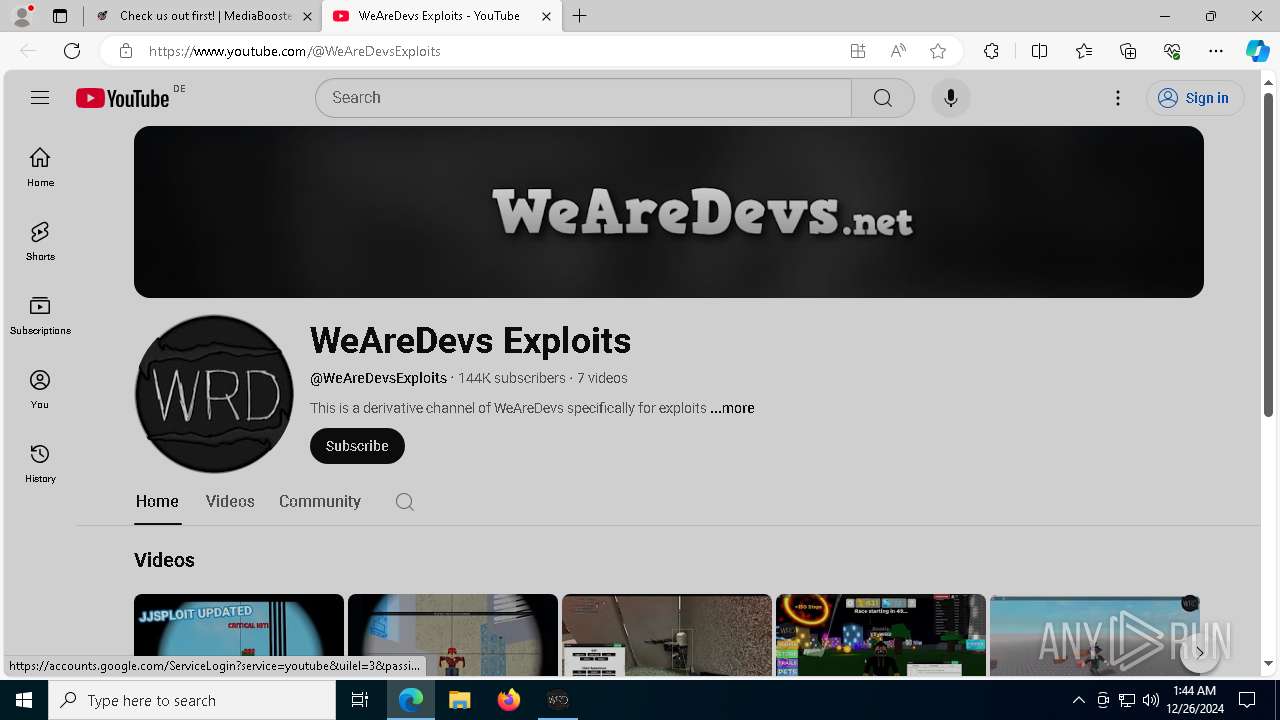Open Edge Settings and more menu
The image size is (1280, 720).
1216,51
